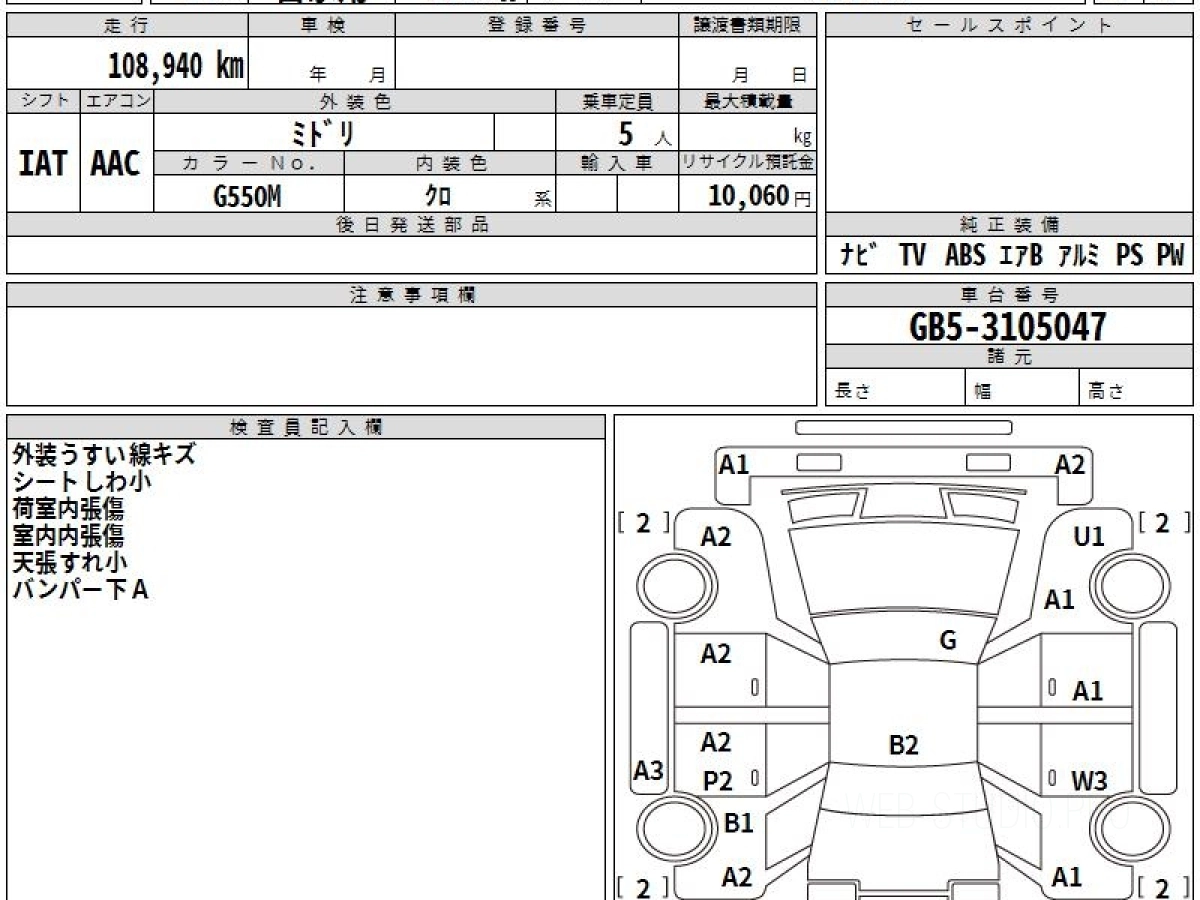1200x900 pixels.
Task: Select the ナビ equipment entry
Action: tap(860, 256)
